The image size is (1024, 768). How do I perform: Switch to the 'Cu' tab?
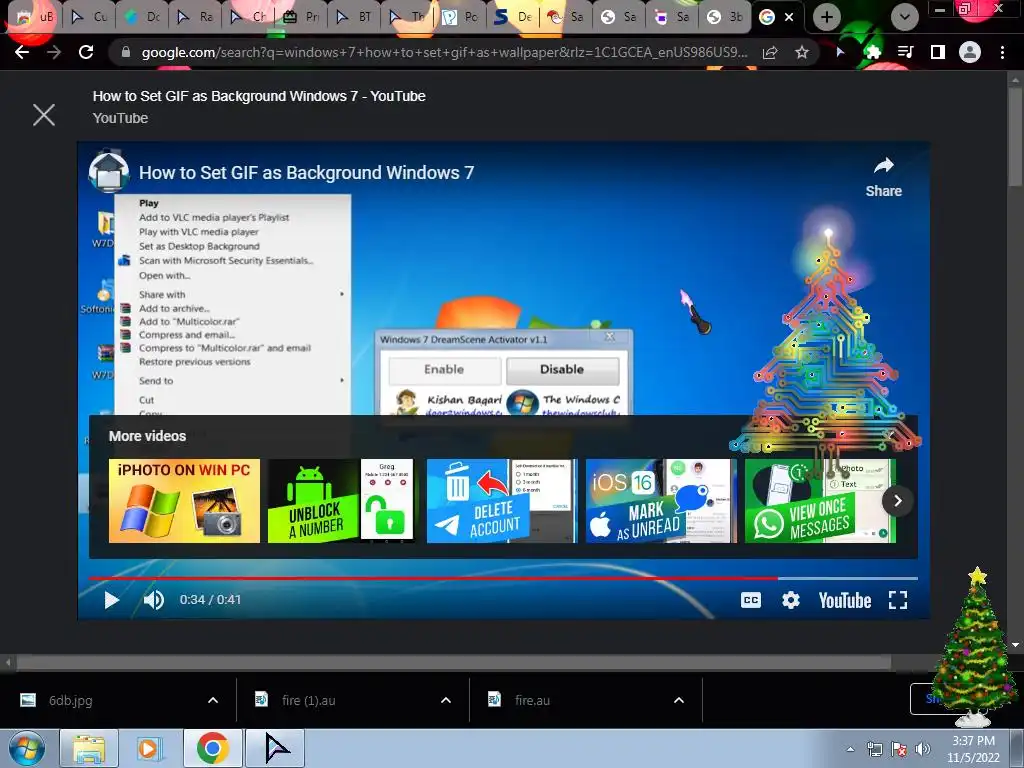(89, 17)
